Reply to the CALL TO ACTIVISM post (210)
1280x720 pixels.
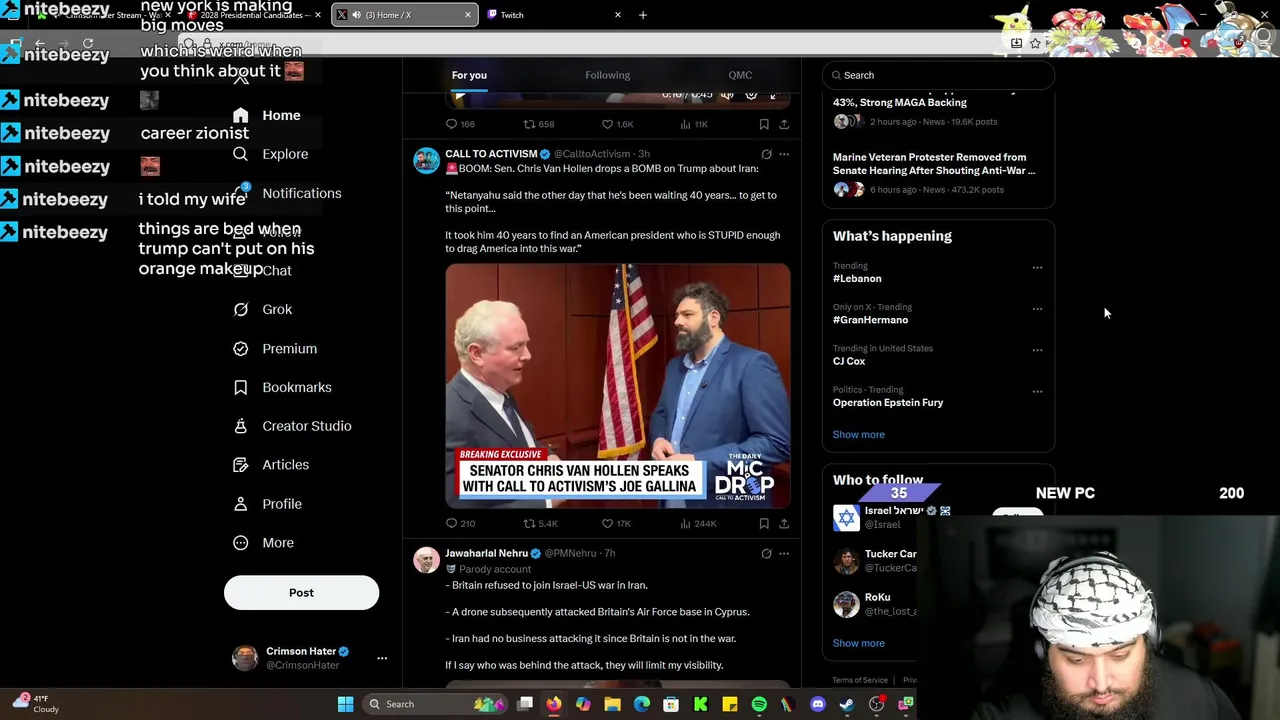(460, 523)
